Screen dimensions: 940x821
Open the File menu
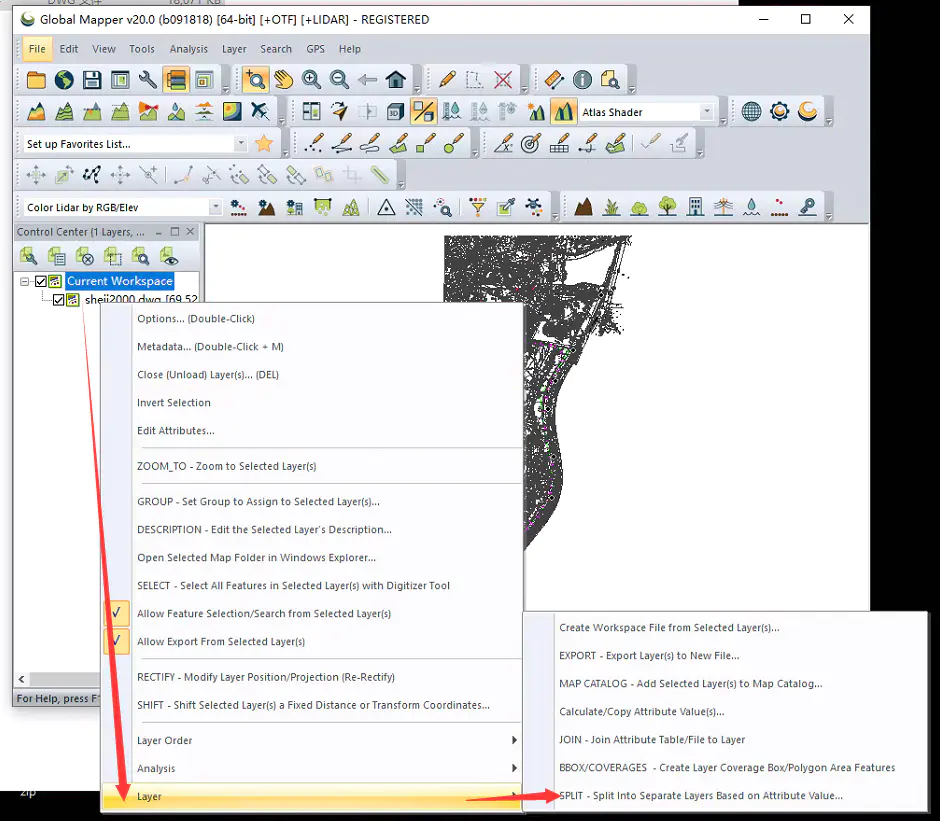[37, 49]
